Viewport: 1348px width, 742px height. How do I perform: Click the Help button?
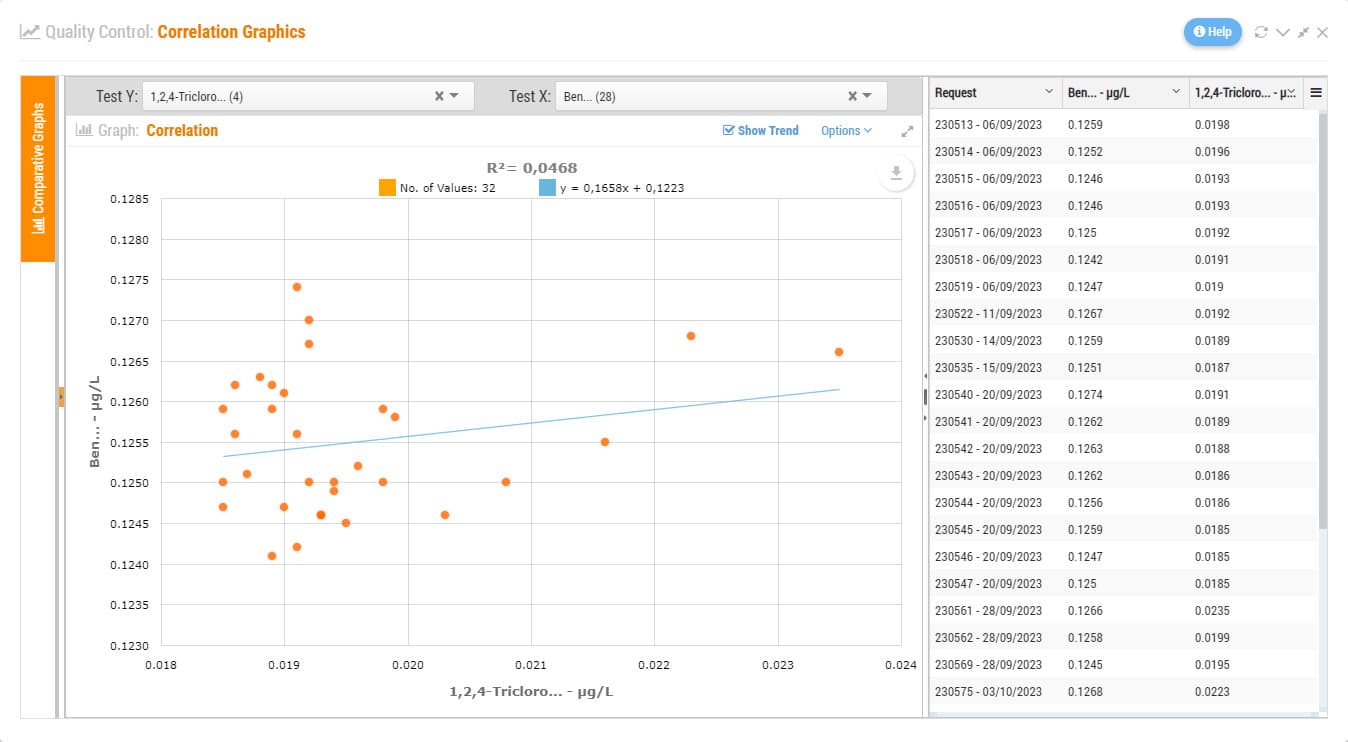pos(1212,32)
